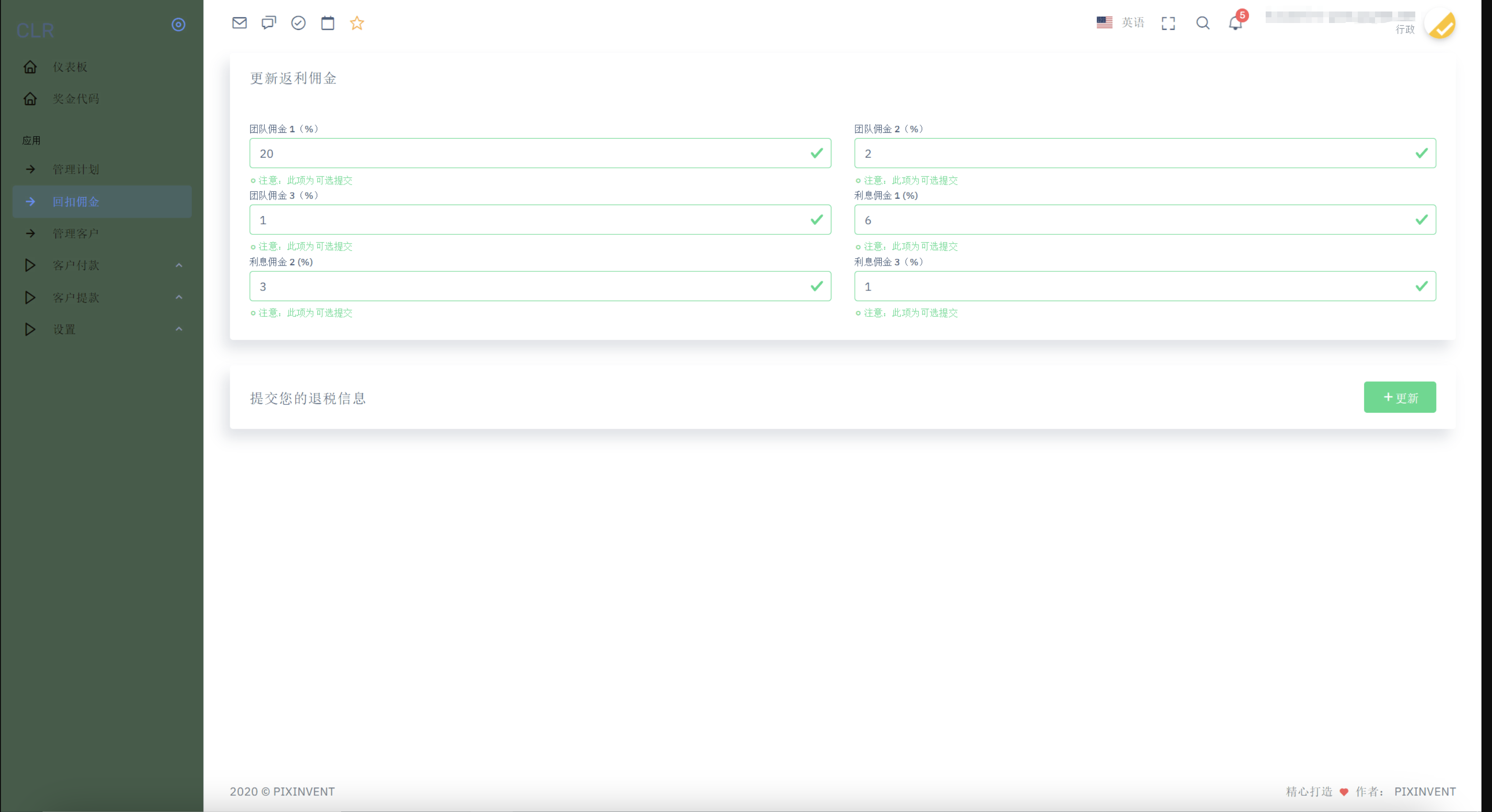Image resolution: width=1492 pixels, height=812 pixels.
Task: Focus the 团队佣金 3 input field
Action: click(540, 220)
